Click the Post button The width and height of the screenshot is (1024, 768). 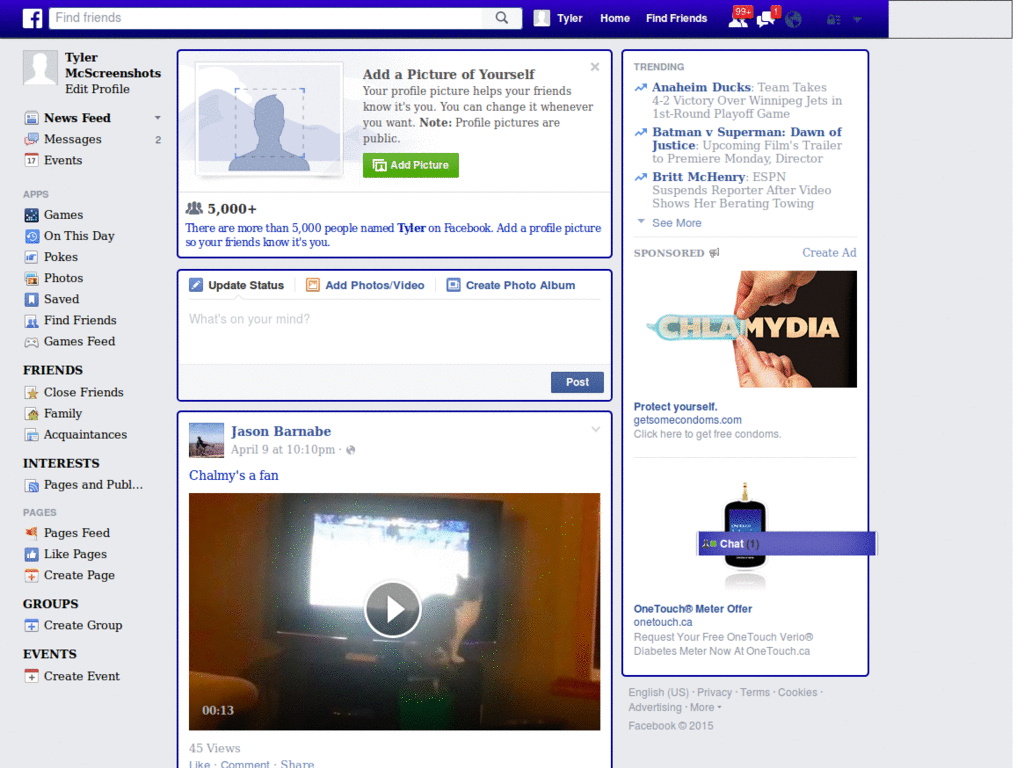click(x=577, y=382)
